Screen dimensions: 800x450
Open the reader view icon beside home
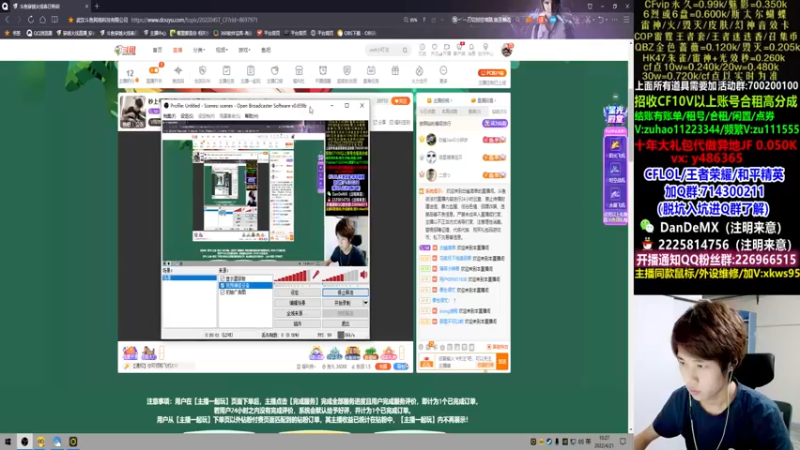[x=55, y=20]
